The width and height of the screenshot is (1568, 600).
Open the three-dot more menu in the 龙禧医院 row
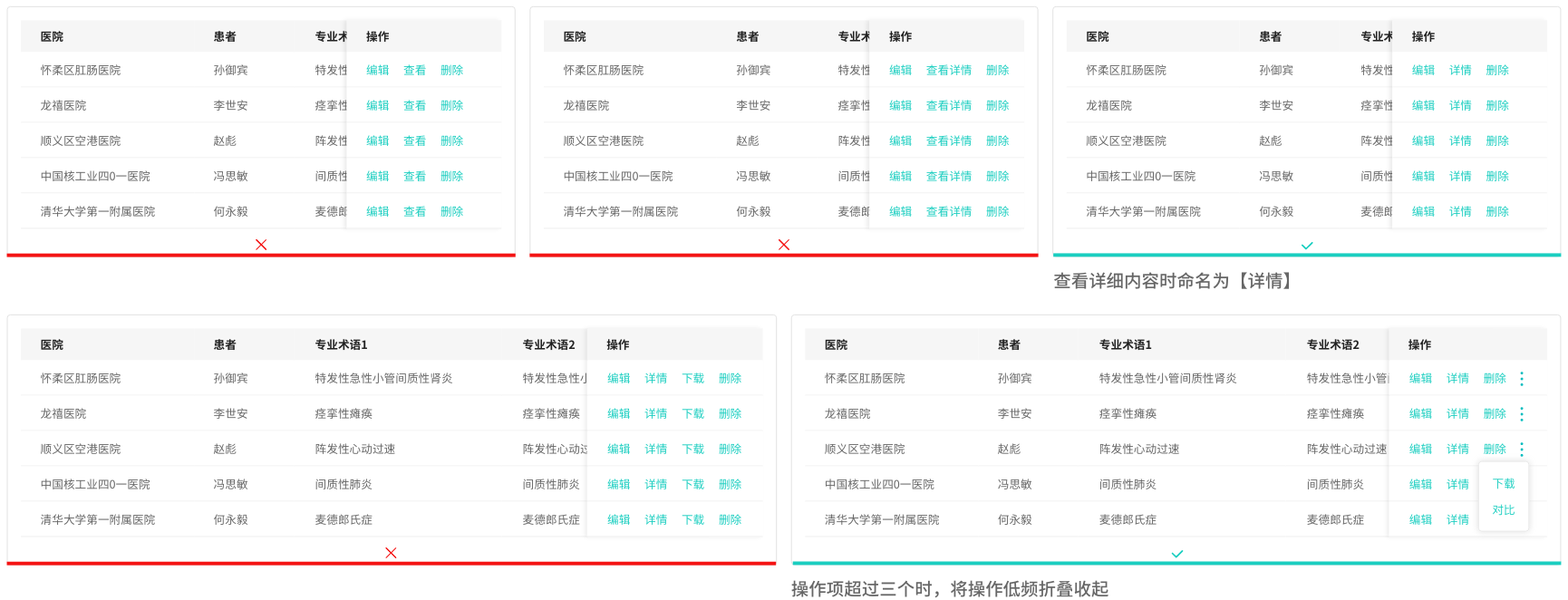click(1522, 413)
